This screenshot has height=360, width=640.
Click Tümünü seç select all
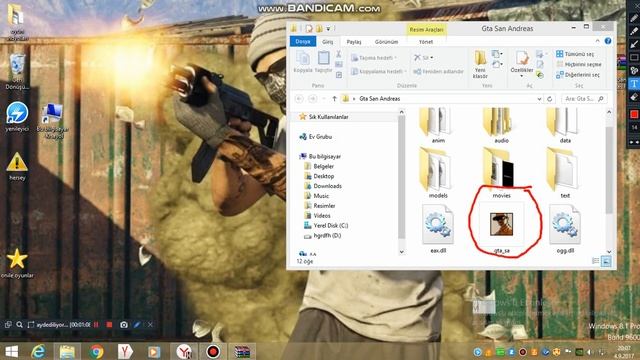click(x=575, y=54)
